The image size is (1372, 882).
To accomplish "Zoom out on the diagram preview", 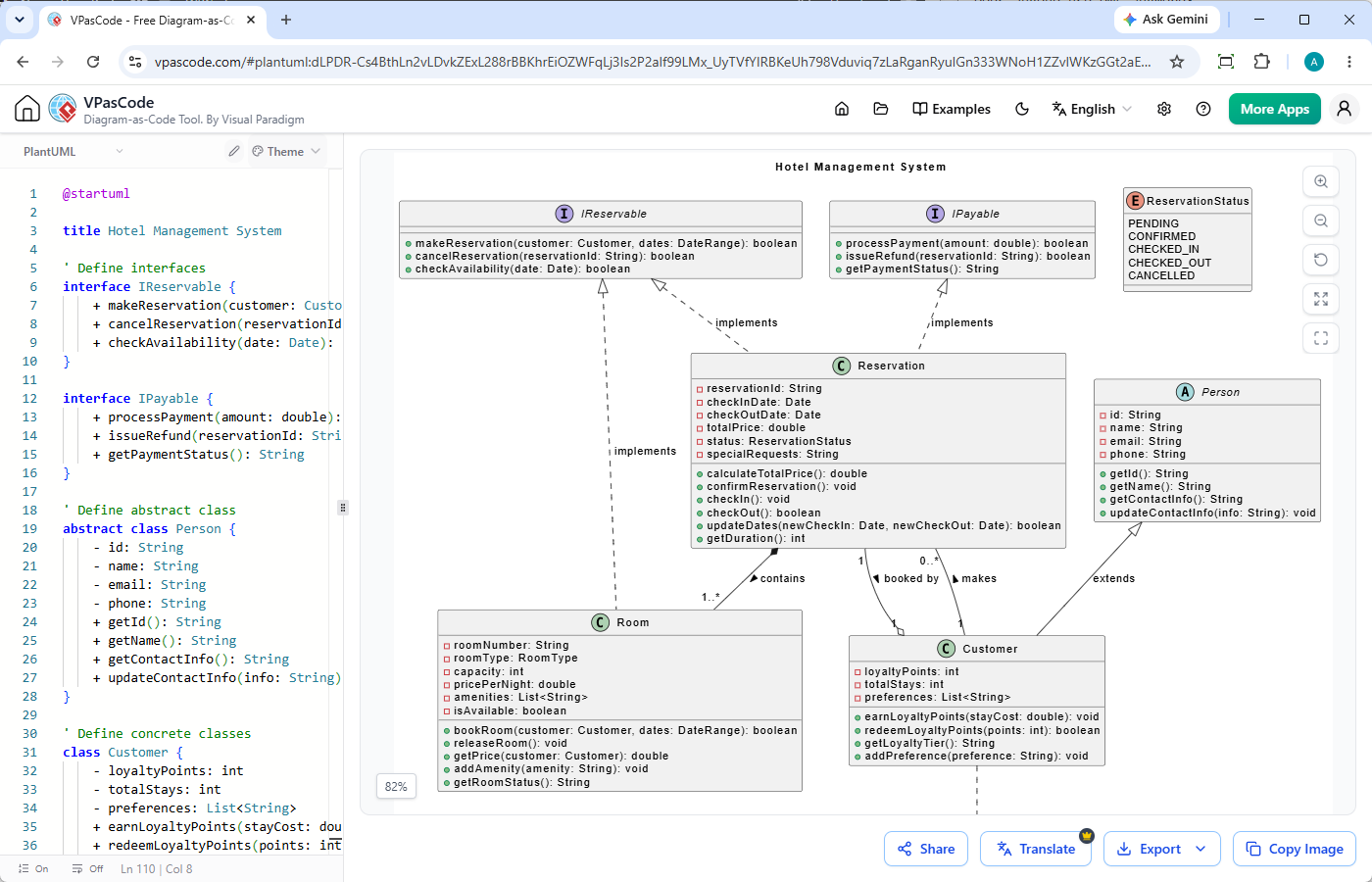I will (x=1321, y=220).
